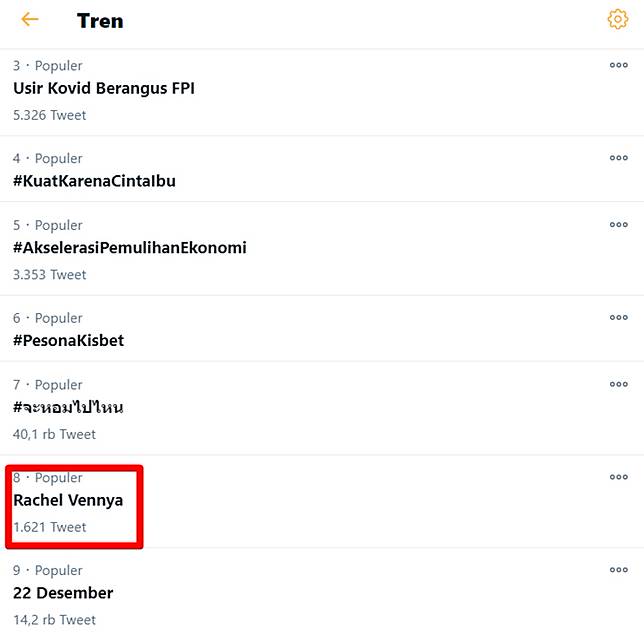Open the Usir Kovid Berangus FPI trend

coord(104,88)
